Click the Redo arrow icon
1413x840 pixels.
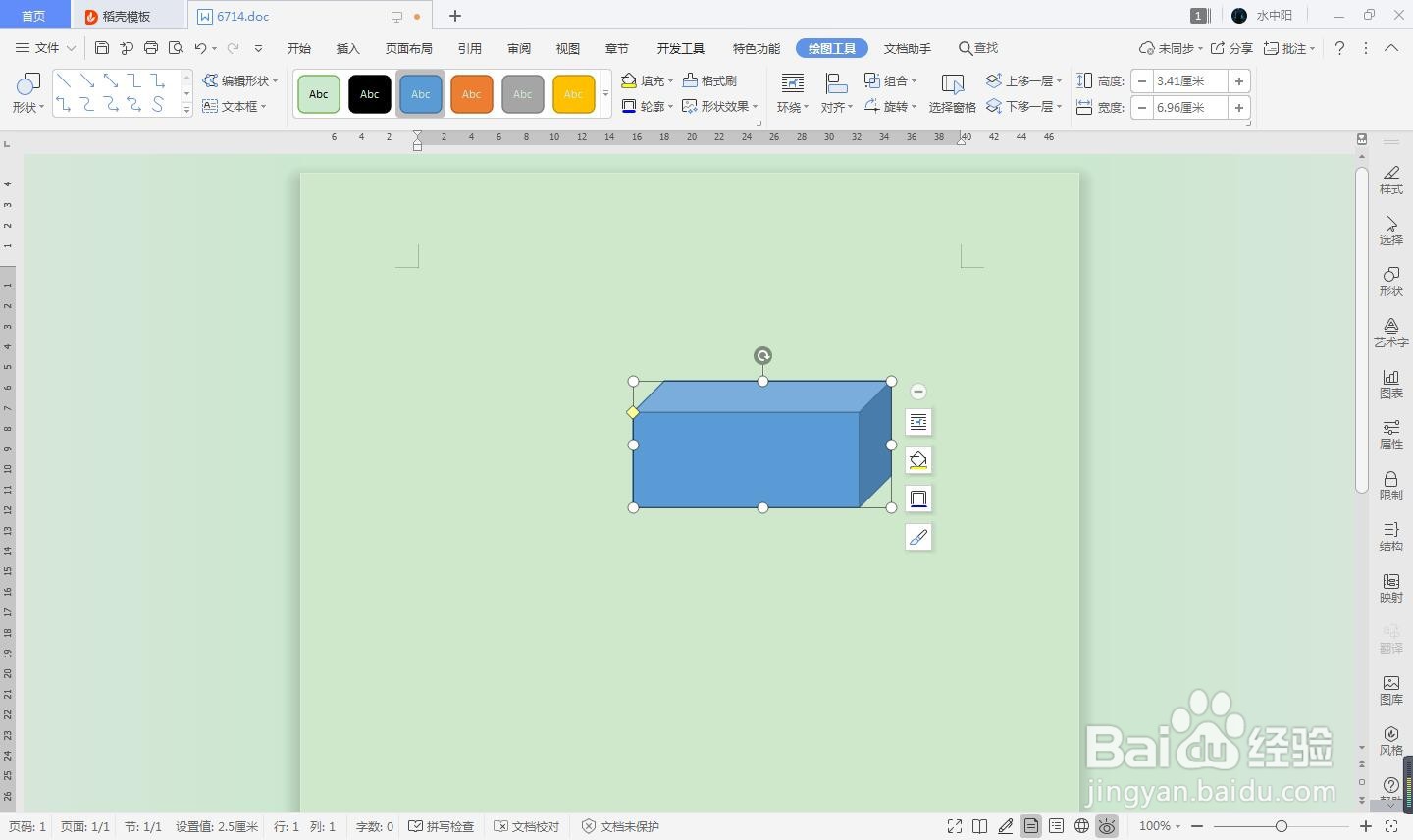(x=234, y=48)
